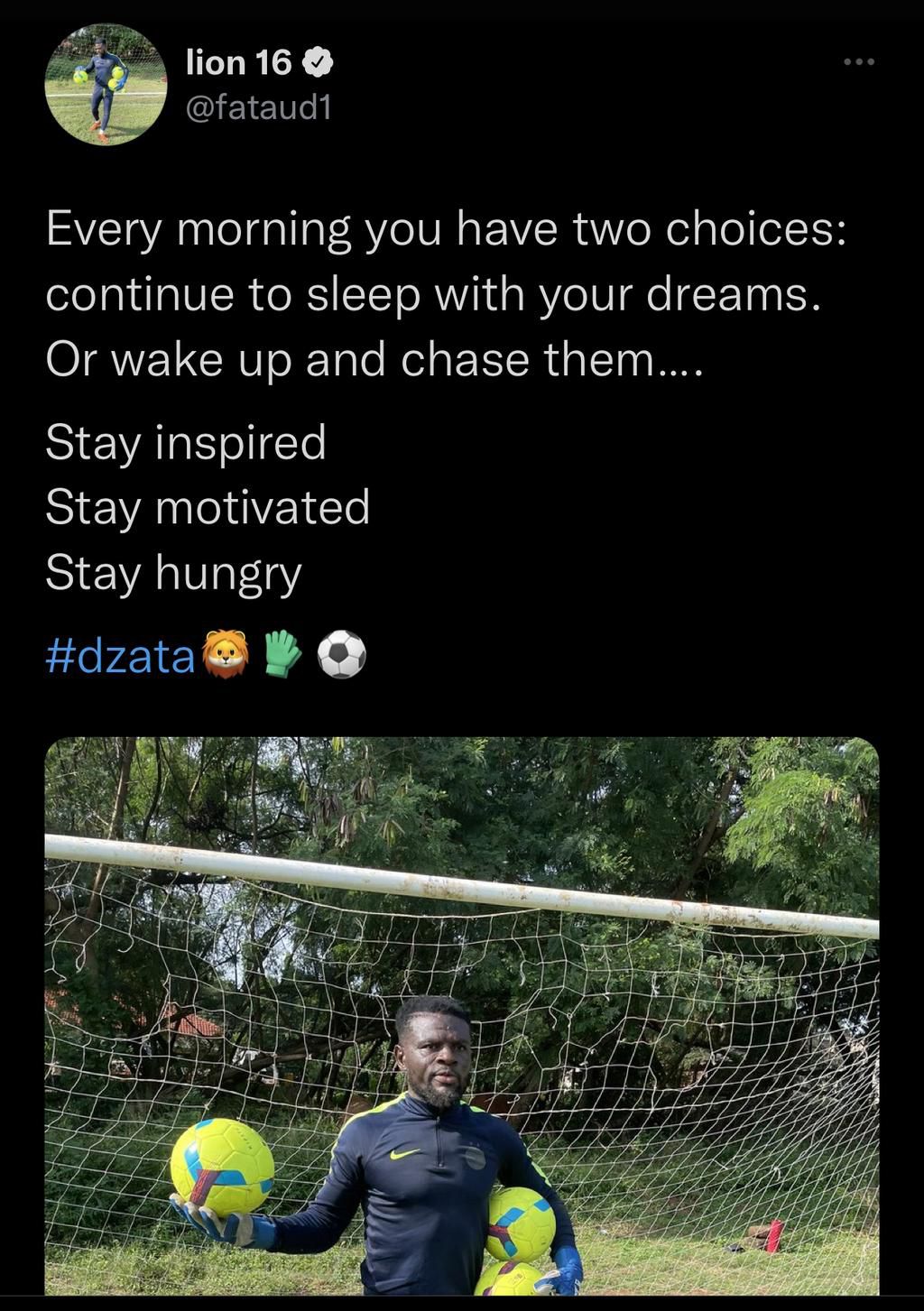The width and height of the screenshot is (924, 1311).
Task: Click the "Every morning you have two choices" line
Action: (x=446, y=229)
